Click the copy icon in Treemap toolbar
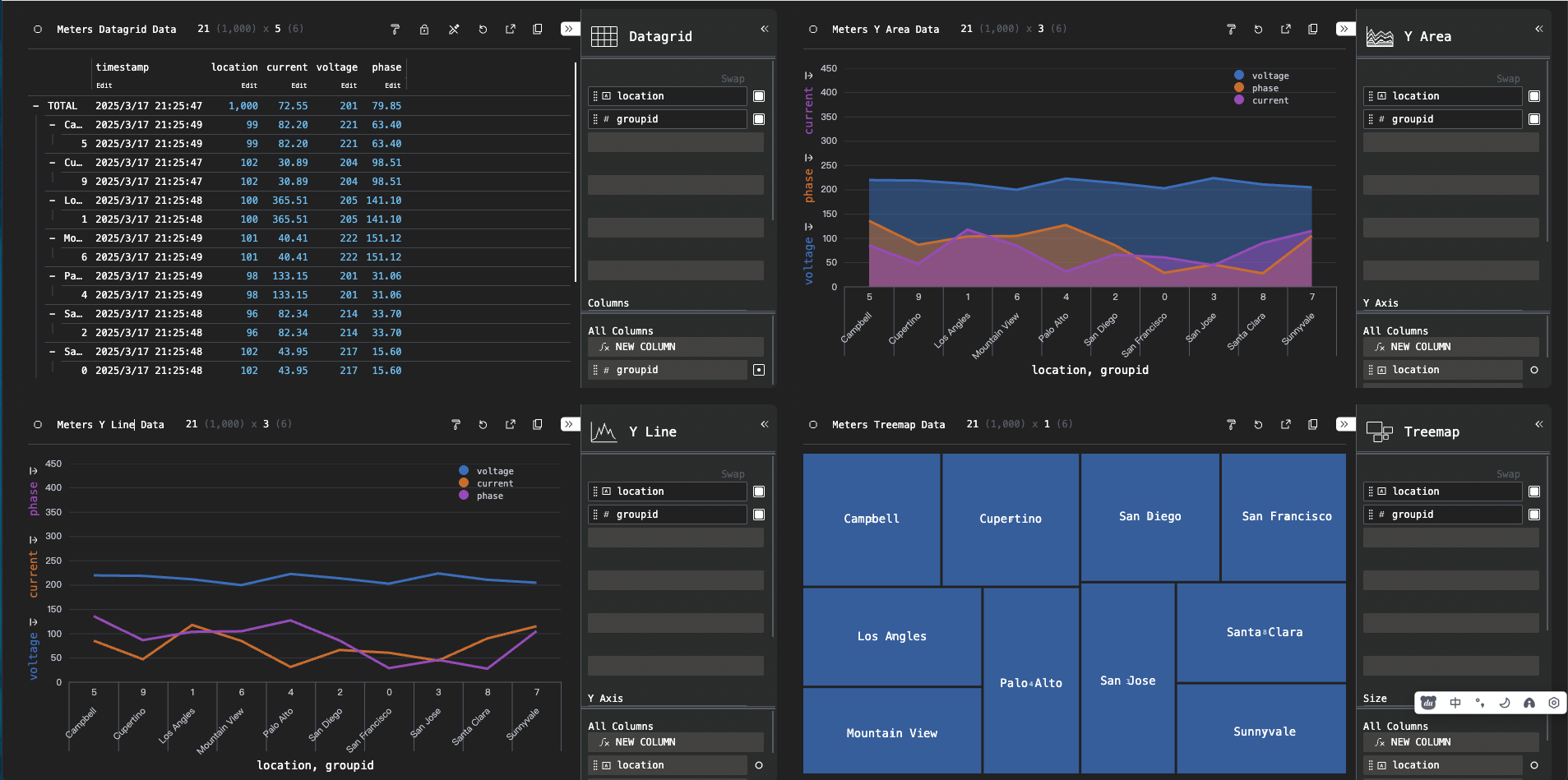Image resolution: width=1568 pixels, height=780 pixels. [x=1313, y=425]
